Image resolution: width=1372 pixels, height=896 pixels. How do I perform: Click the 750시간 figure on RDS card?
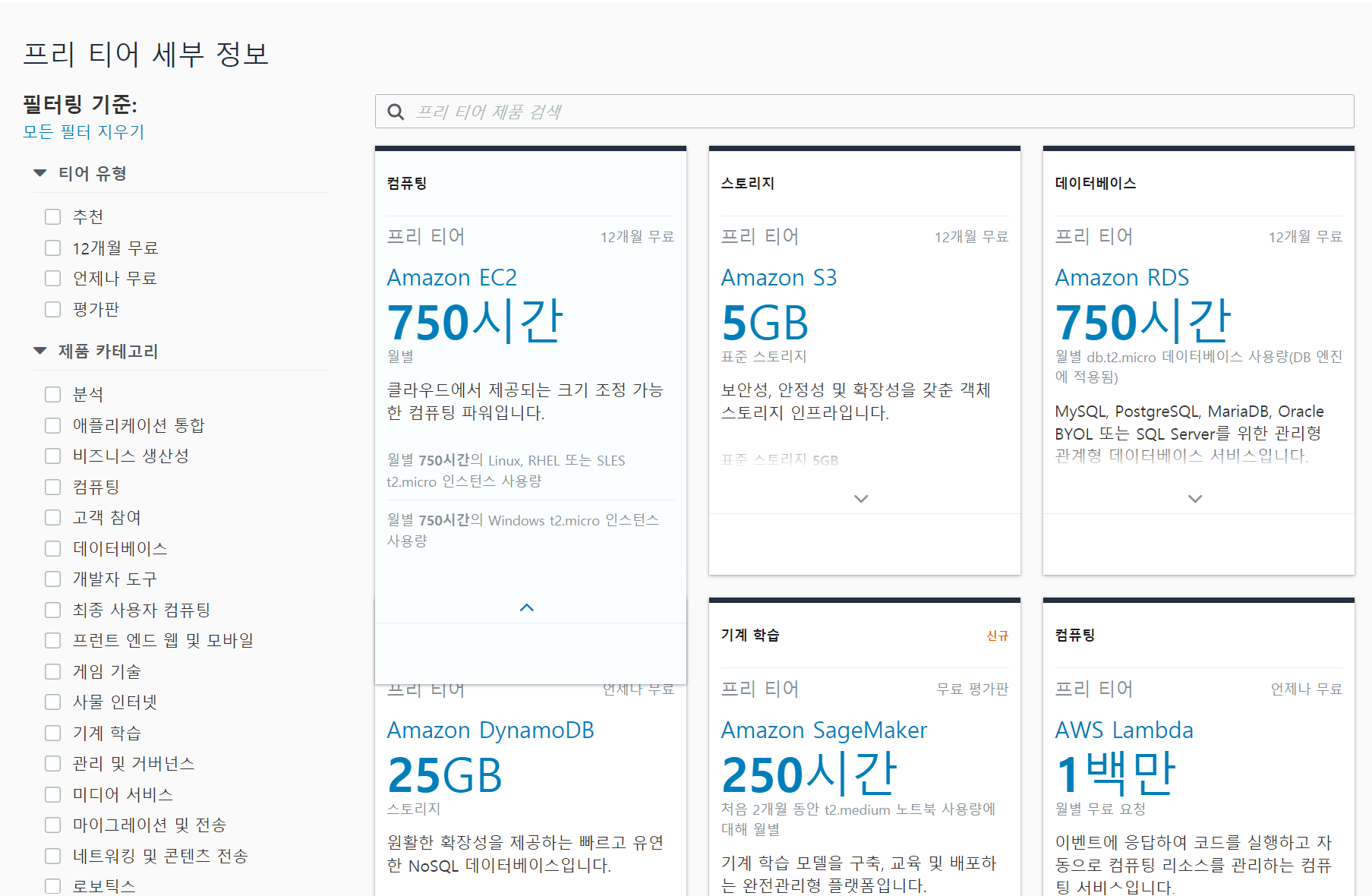coord(1143,321)
